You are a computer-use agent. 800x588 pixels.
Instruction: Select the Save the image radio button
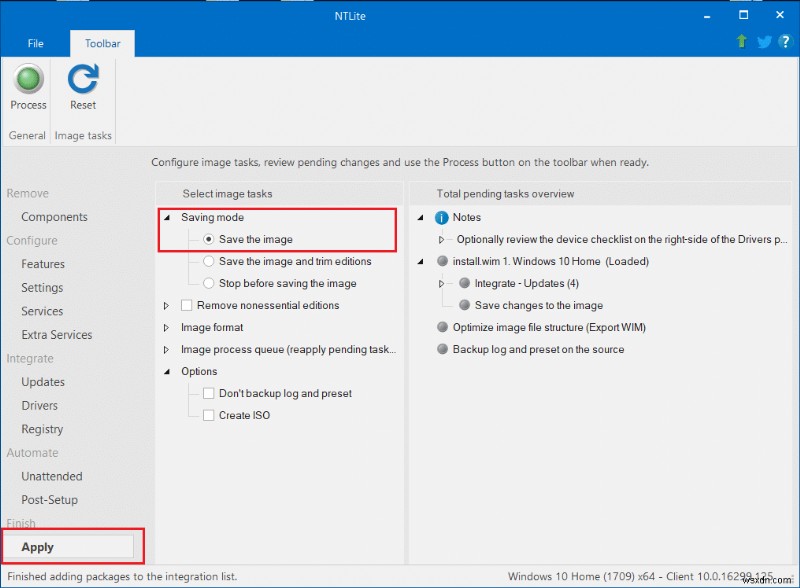tap(208, 239)
